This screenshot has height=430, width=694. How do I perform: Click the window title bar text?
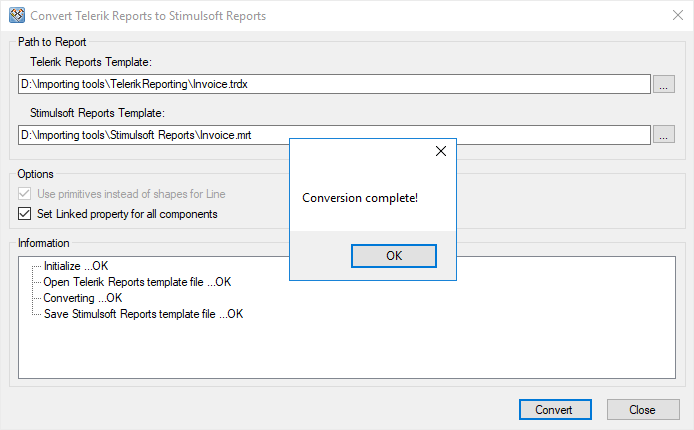coord(149,17)
